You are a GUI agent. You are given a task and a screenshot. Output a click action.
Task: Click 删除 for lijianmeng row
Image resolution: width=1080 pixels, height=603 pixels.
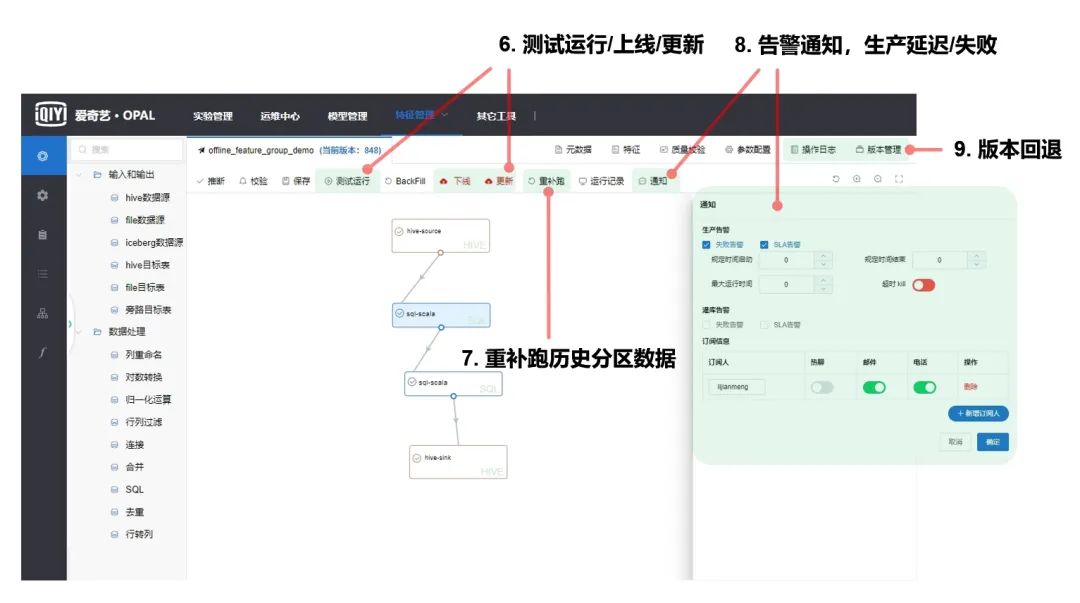coord(970,387)
